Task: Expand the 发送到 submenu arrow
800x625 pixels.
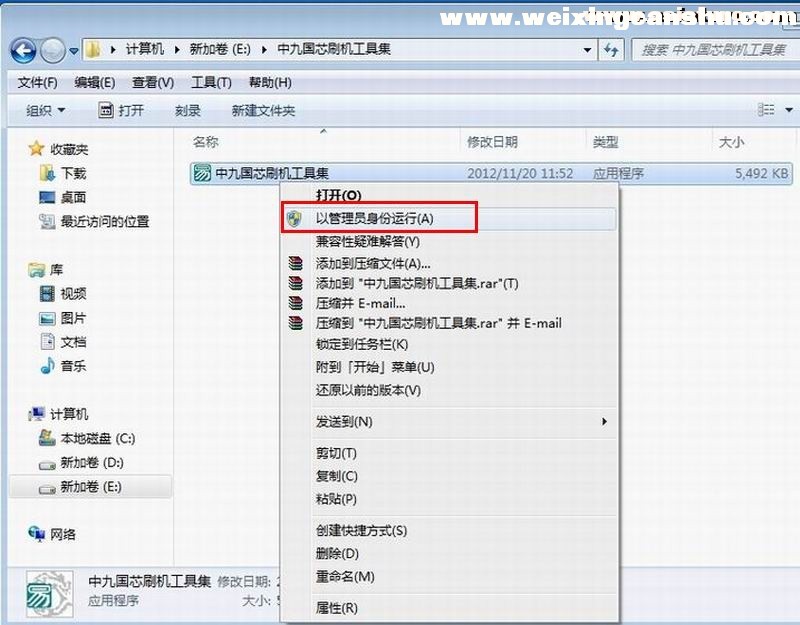Action: 604,422
